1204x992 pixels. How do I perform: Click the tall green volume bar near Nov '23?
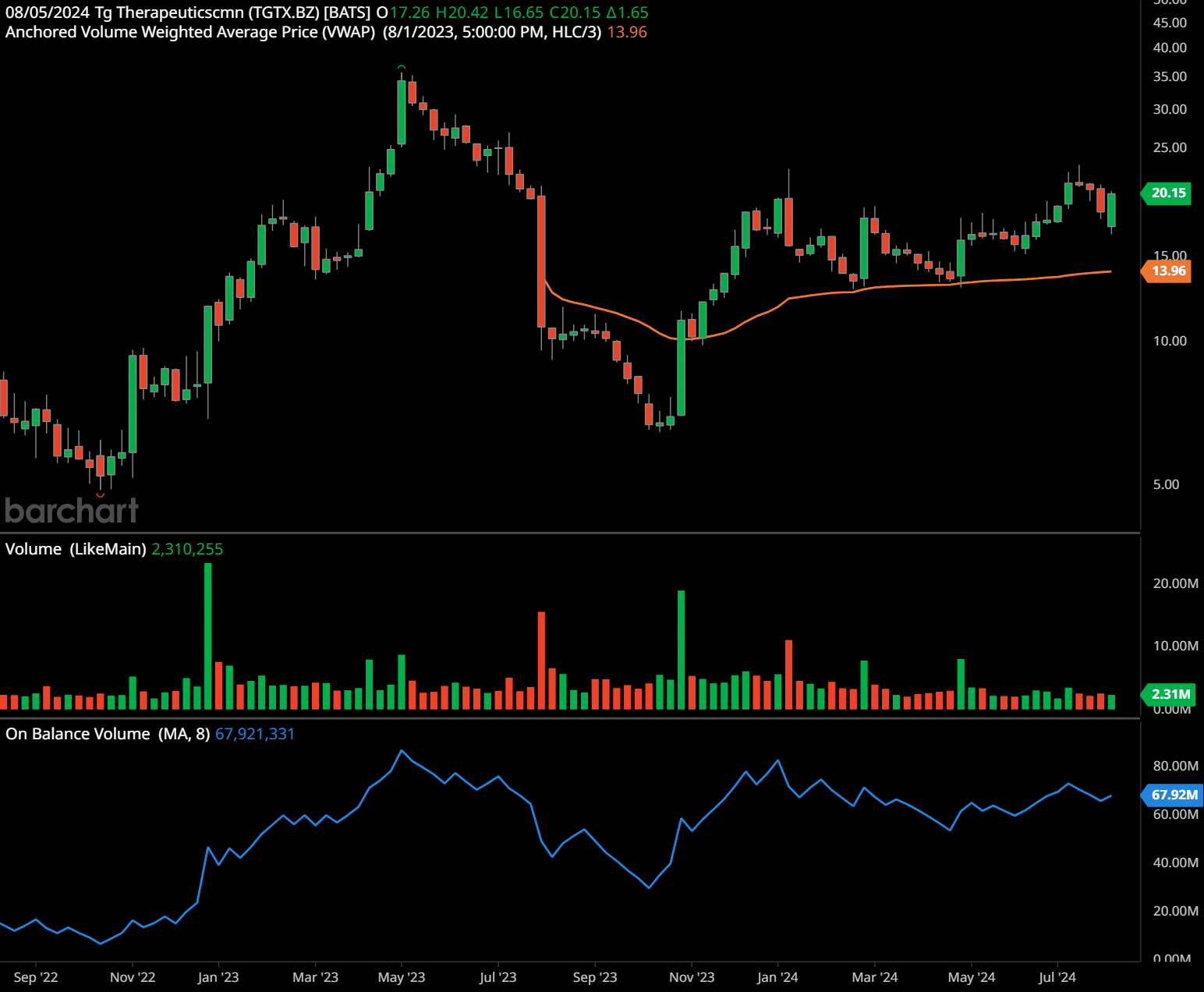[681, 650]
